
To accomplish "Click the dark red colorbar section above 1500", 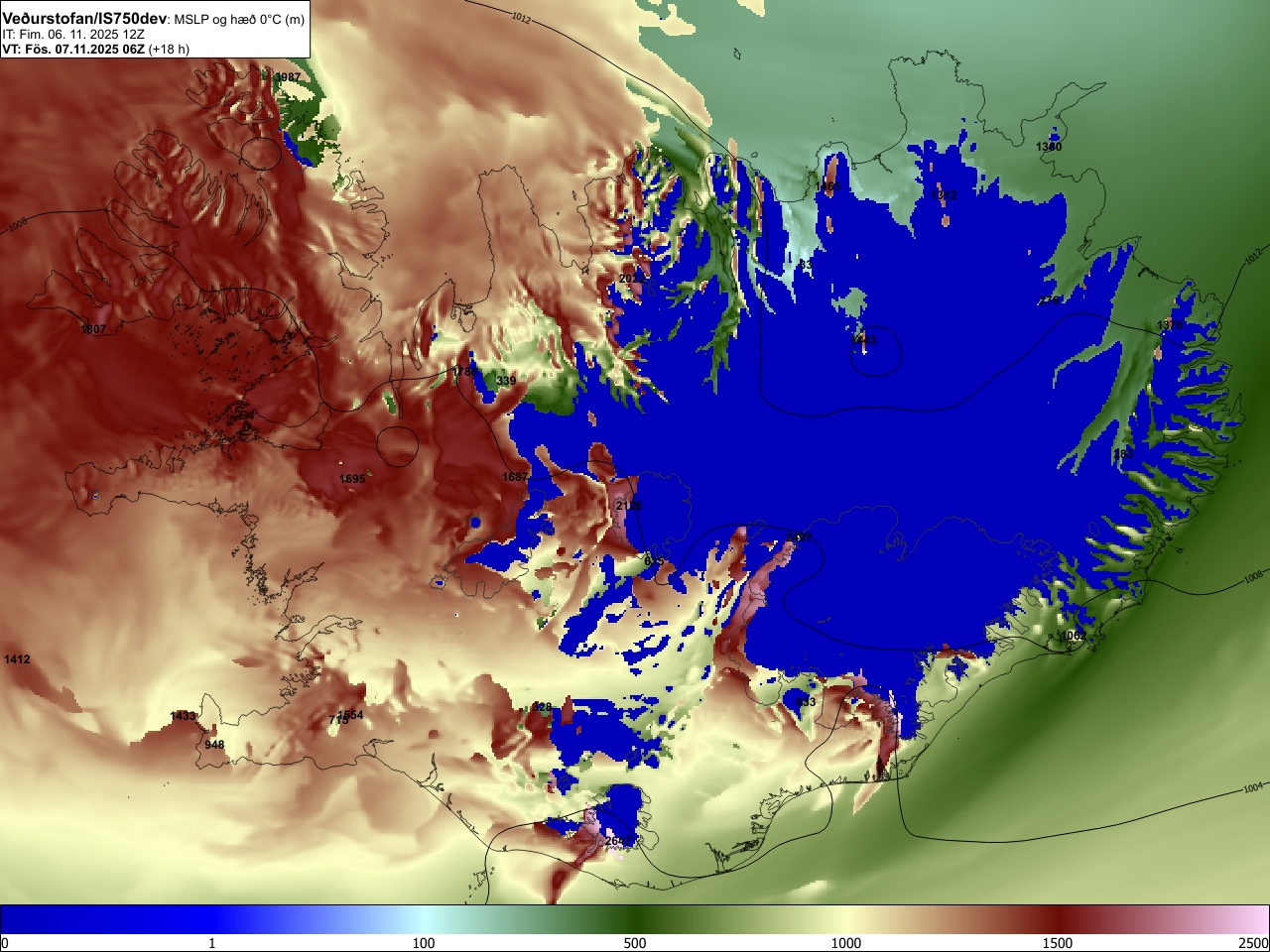I will pyautogui.click(x=1058, y=919).
